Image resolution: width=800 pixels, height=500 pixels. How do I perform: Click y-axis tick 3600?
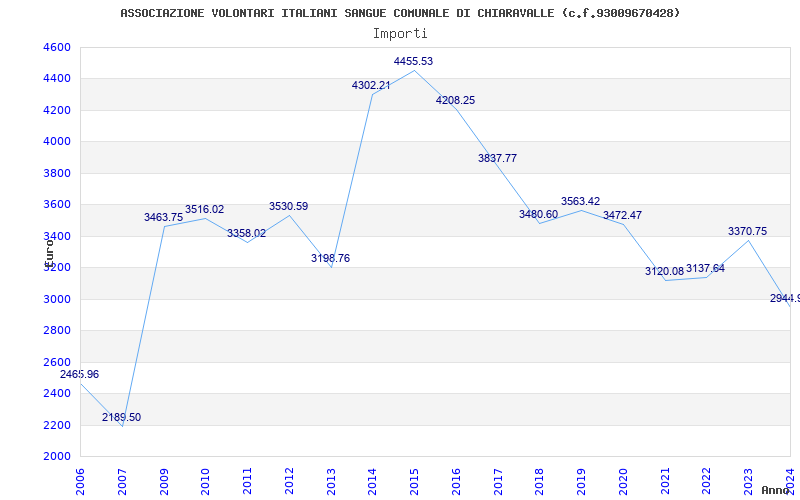[57, 205]
